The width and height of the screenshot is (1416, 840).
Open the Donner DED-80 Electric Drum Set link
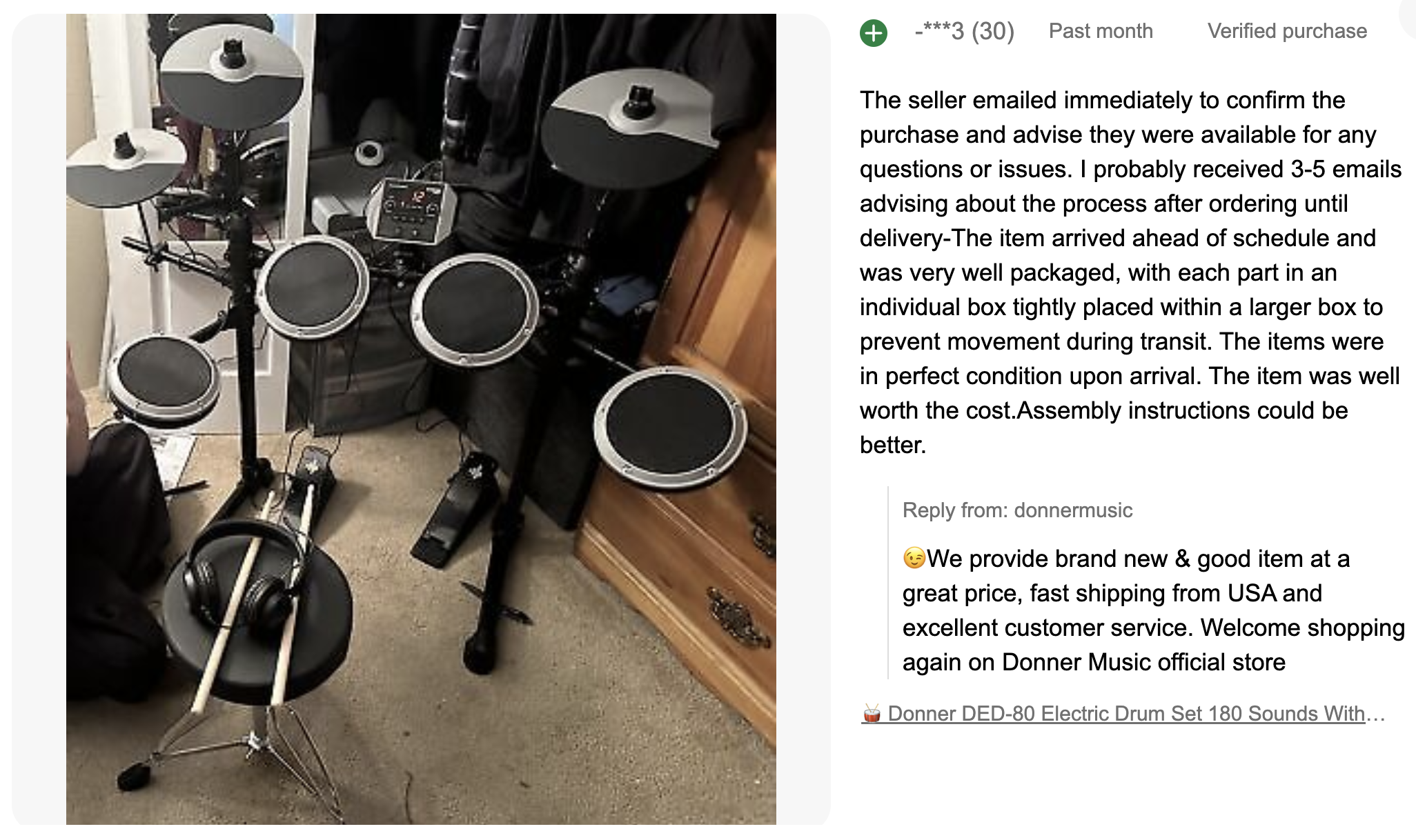tap(1126, 713)
